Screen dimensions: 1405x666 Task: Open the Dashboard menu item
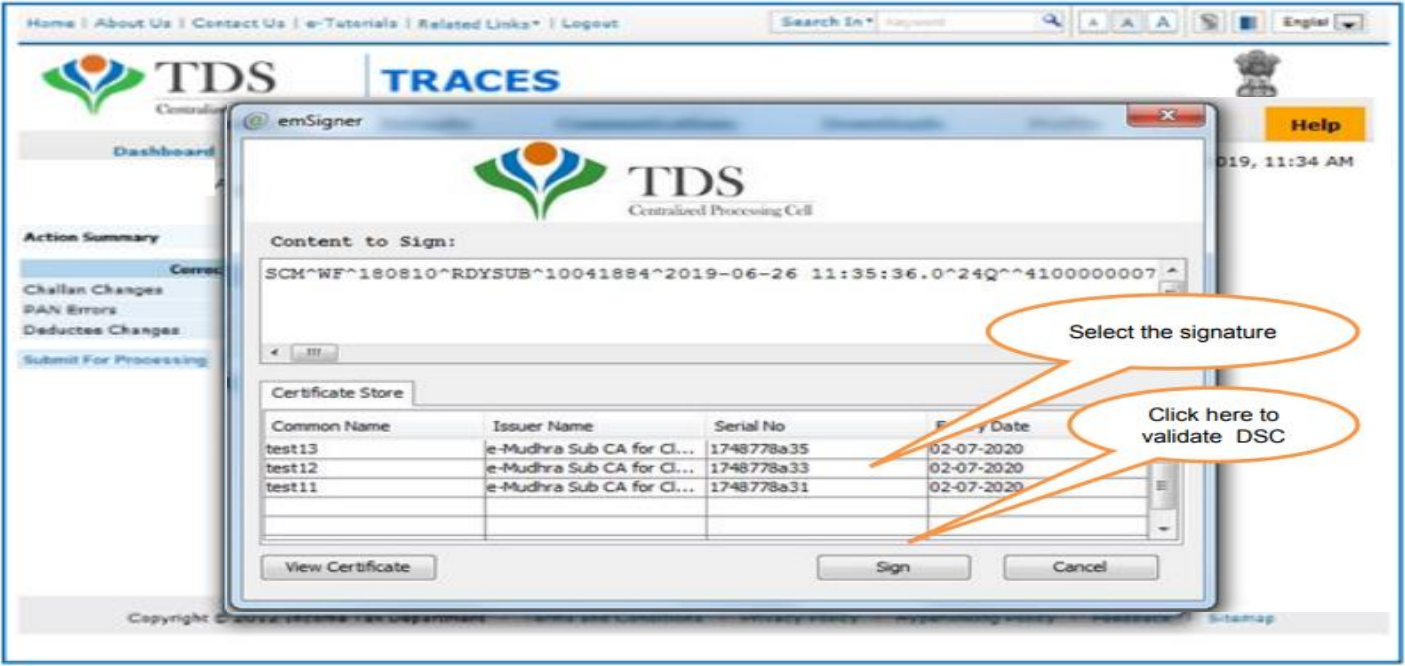click(163, 151)
